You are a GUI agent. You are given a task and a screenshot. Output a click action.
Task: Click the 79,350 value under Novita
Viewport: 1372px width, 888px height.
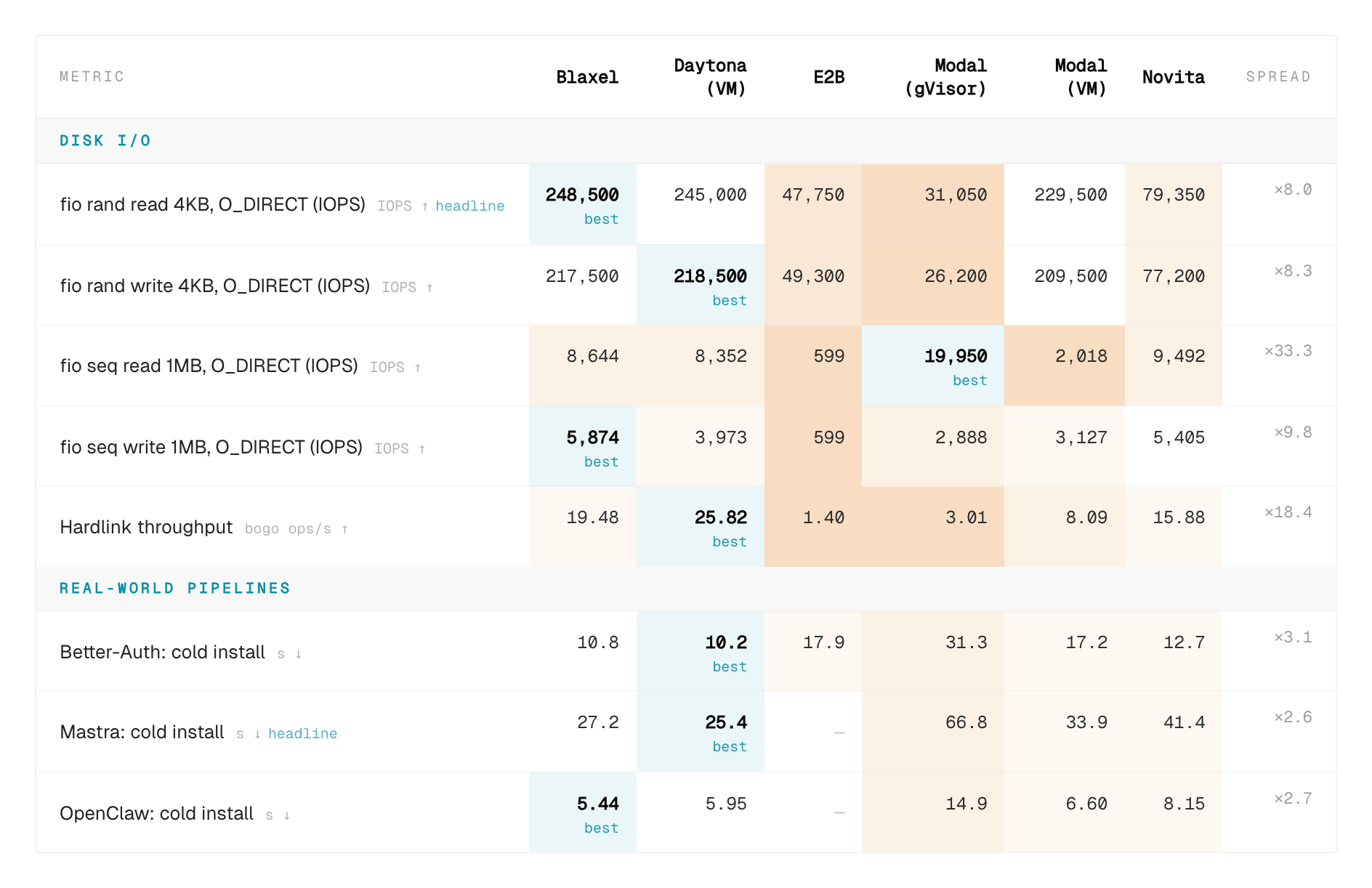pyautogui.click(x=1174, y=195)
